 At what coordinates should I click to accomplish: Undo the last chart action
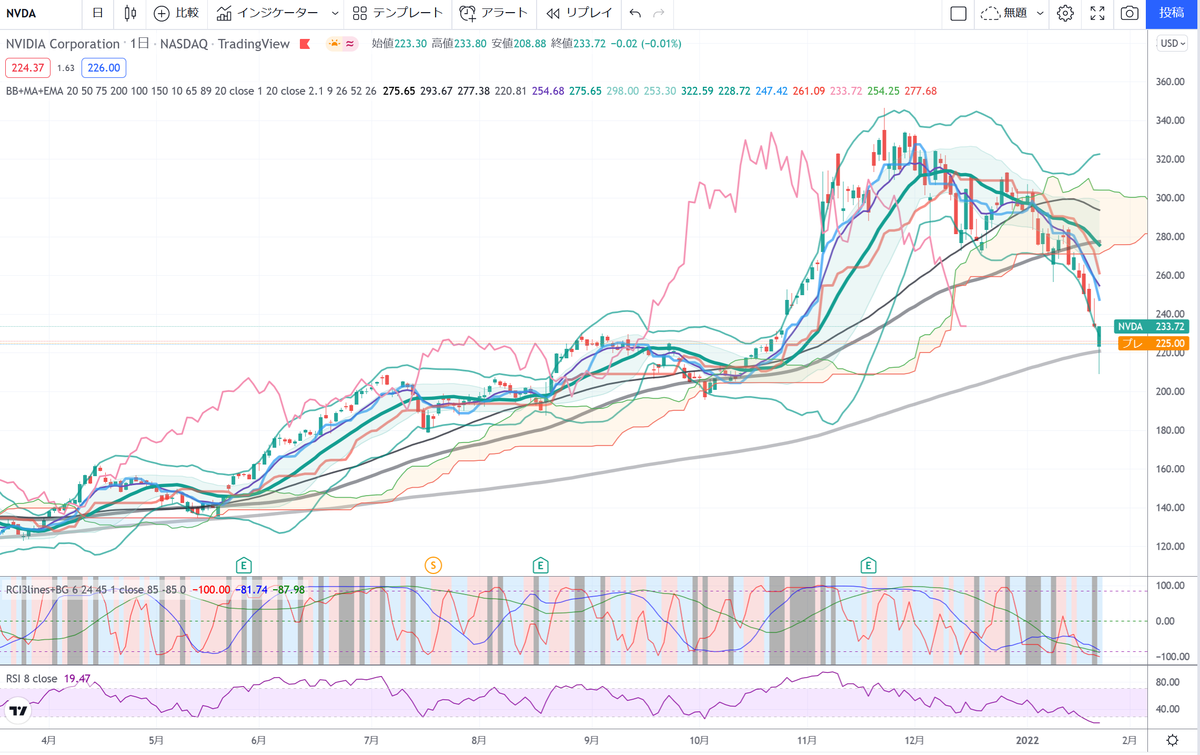point(636,13)
